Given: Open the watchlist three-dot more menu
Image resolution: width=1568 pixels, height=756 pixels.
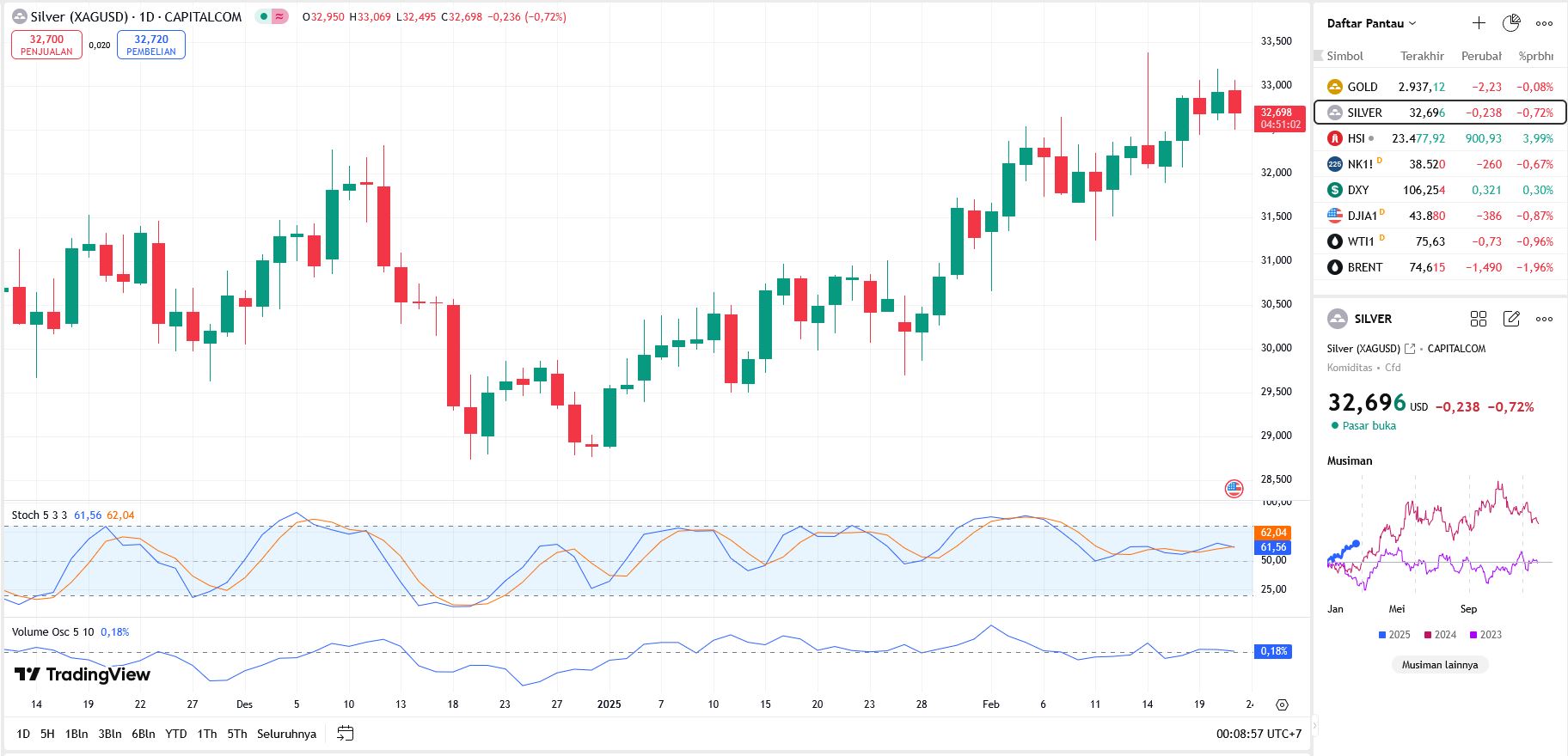Looking at the screenshot, I should (x=1544, y=23).
